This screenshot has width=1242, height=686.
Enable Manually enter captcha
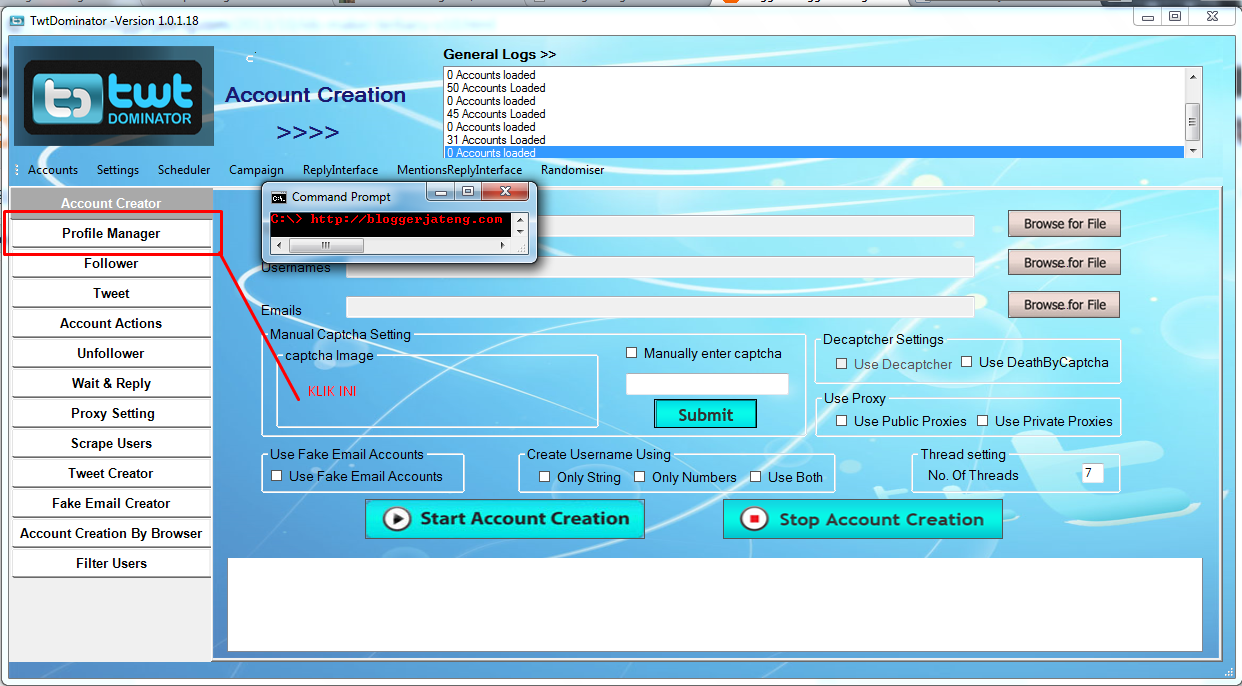click(x=631, y=353)
